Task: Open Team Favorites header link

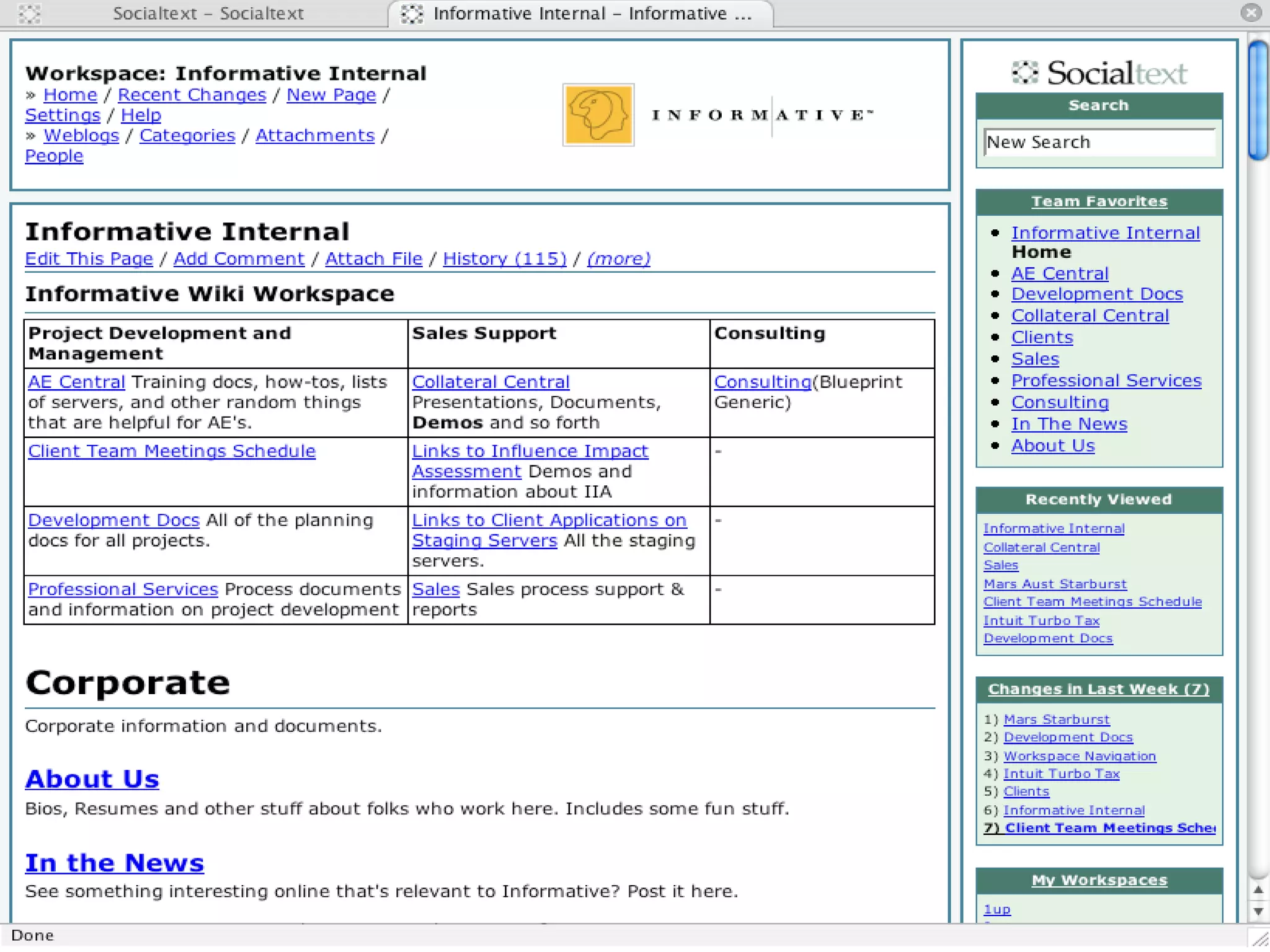Action: (x=1099, y=201)
